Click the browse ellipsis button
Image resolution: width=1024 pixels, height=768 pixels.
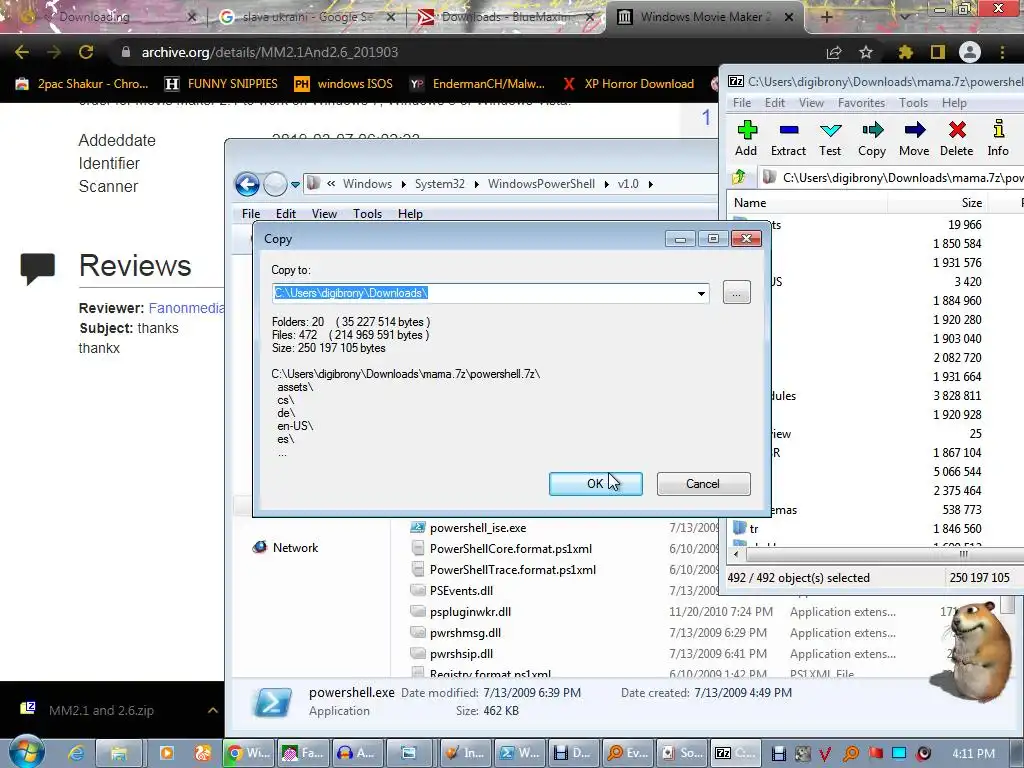[737, 293]
